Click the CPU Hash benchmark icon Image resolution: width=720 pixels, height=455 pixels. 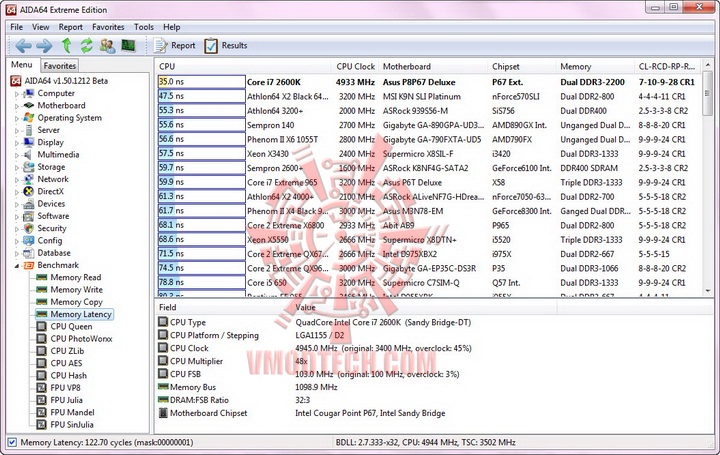pyautogui.click(x=42, y=376)
